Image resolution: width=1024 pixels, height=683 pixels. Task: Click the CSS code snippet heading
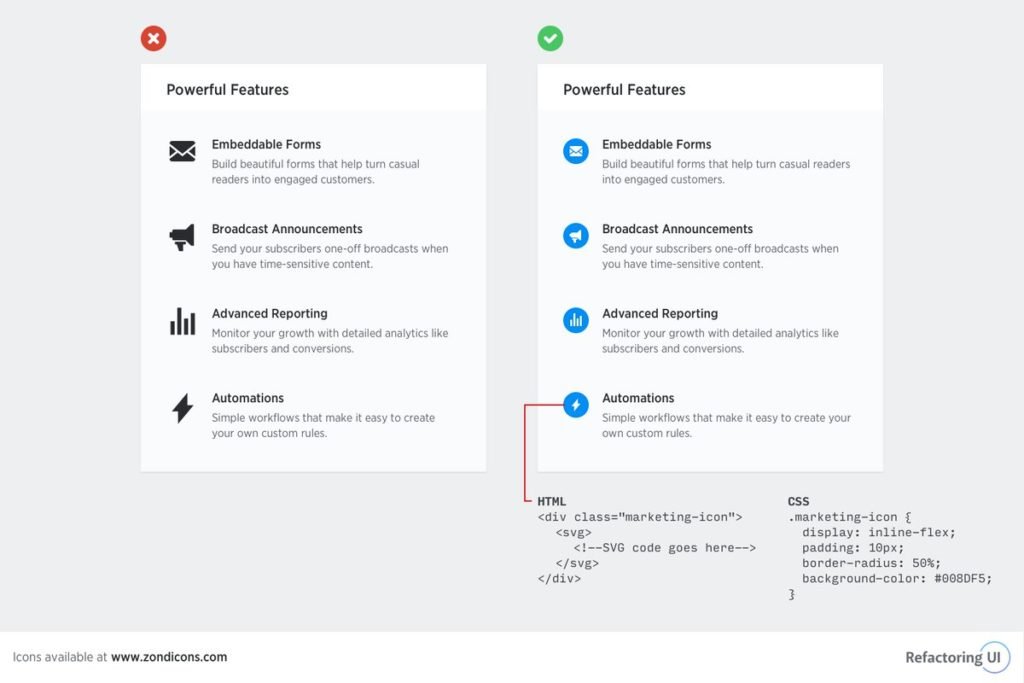coord(798,501)
